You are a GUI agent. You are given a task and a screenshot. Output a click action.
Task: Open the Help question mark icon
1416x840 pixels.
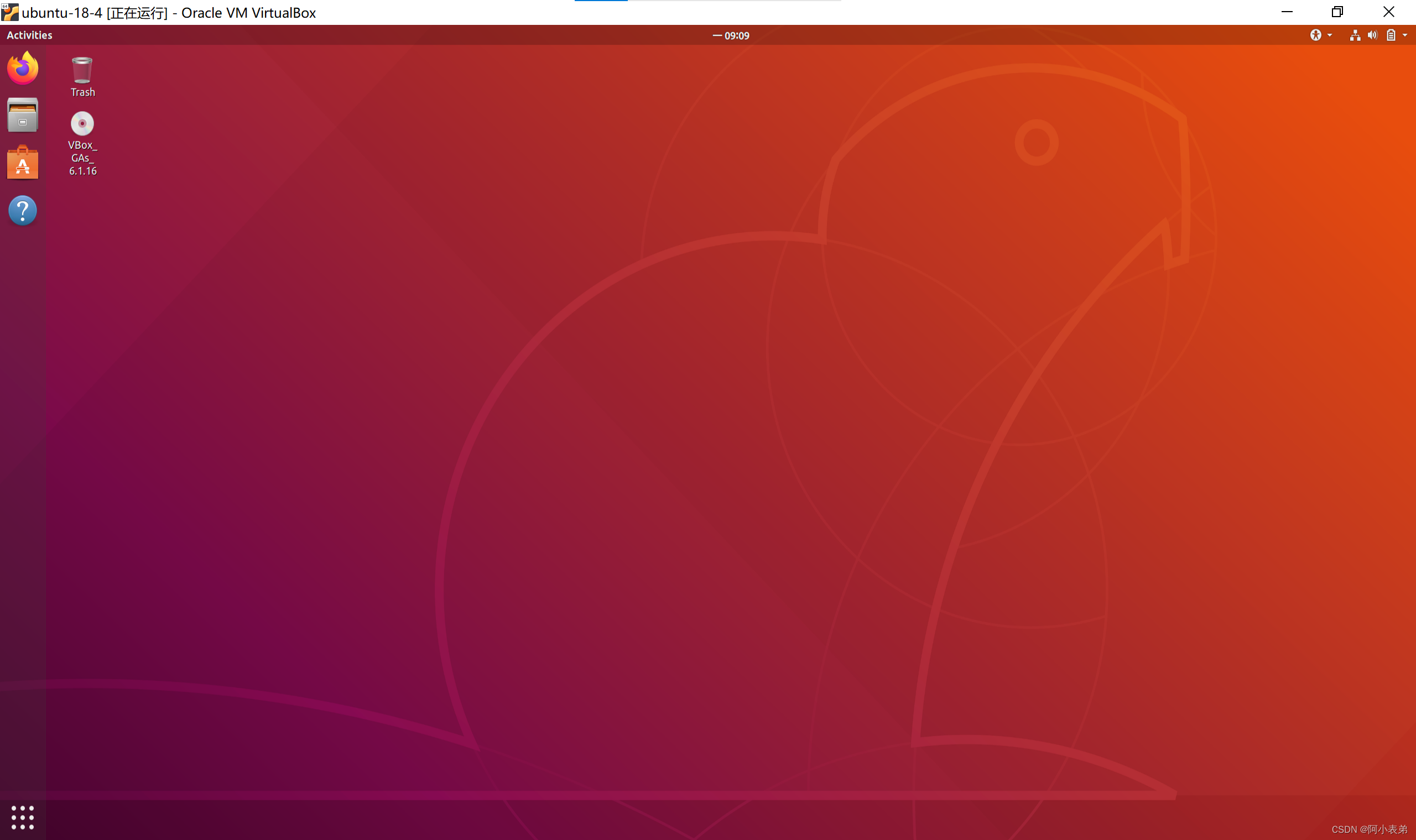click(23, 211)
